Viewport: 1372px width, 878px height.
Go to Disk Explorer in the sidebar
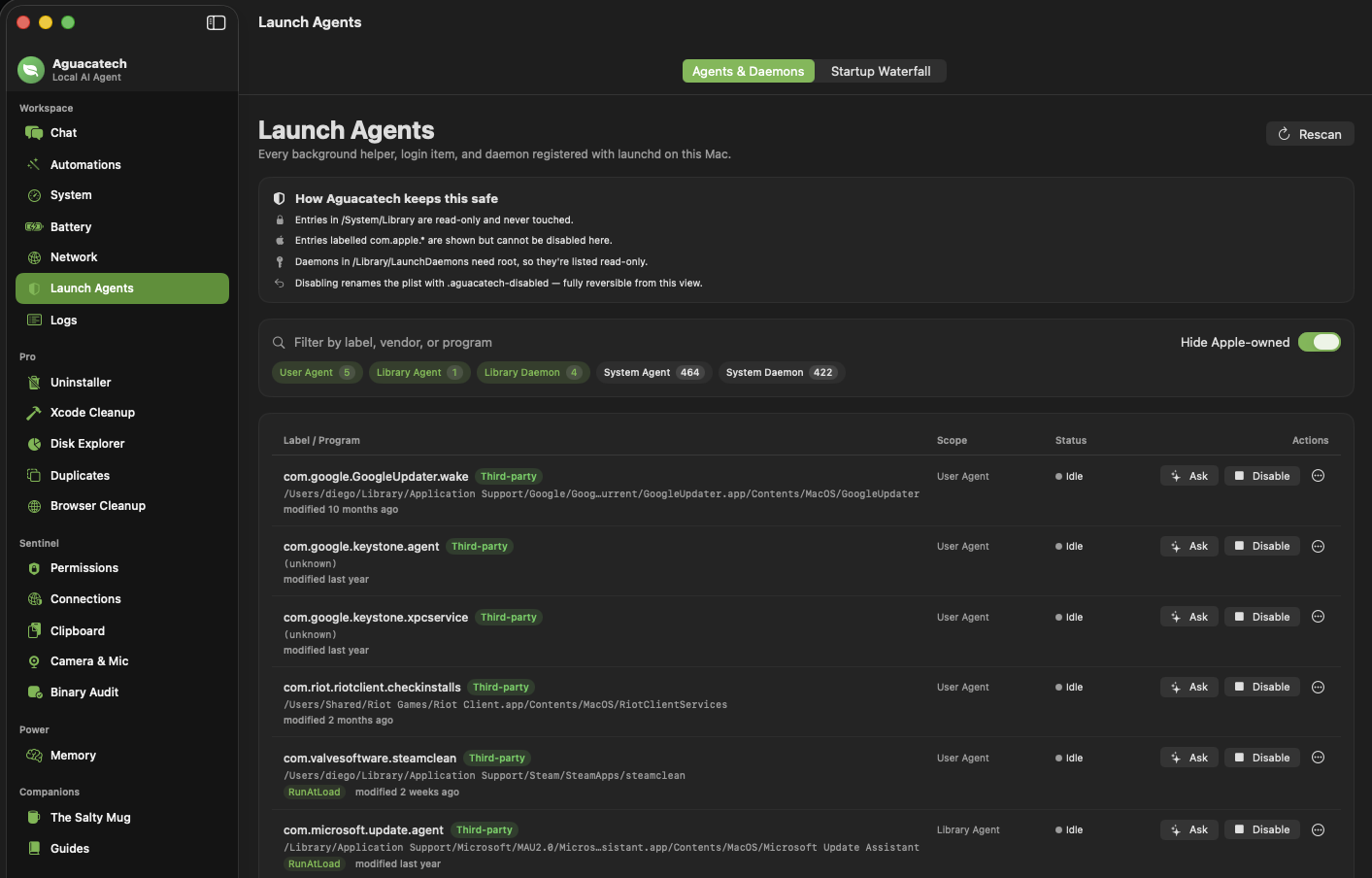(122, 444)
